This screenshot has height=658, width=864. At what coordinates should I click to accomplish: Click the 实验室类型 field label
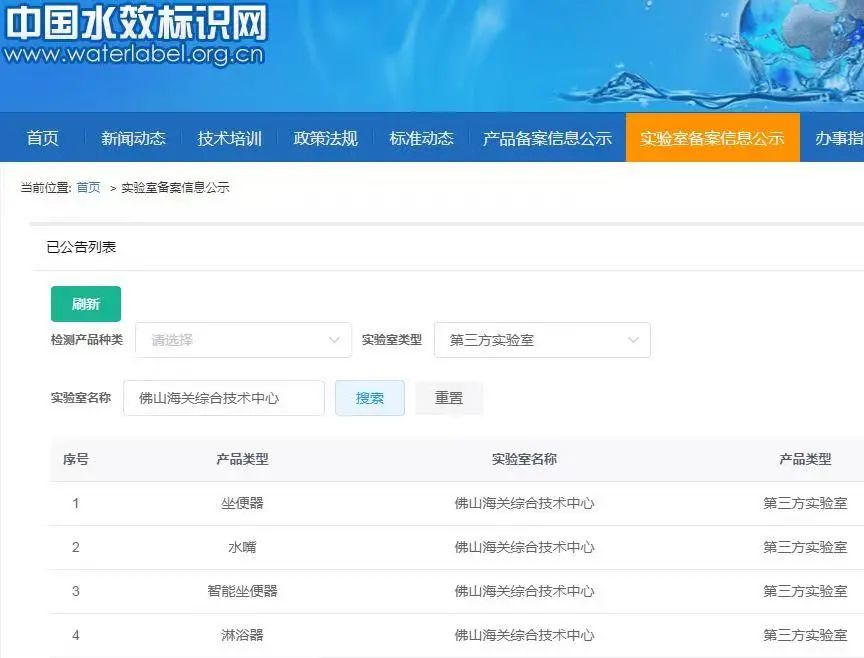click(392, 339)
